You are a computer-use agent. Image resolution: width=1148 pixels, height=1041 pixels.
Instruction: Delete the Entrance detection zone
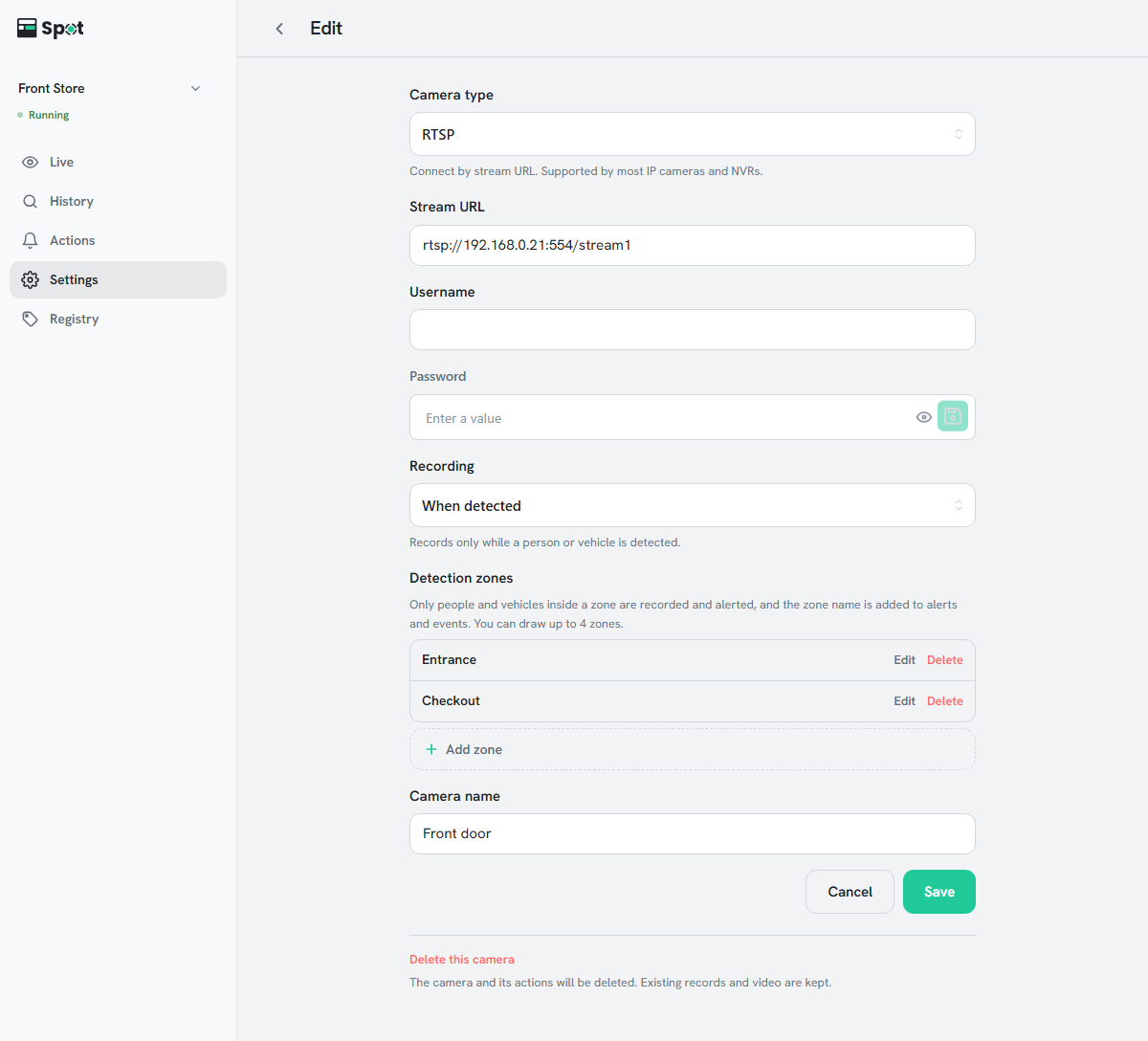coord(945,660)
